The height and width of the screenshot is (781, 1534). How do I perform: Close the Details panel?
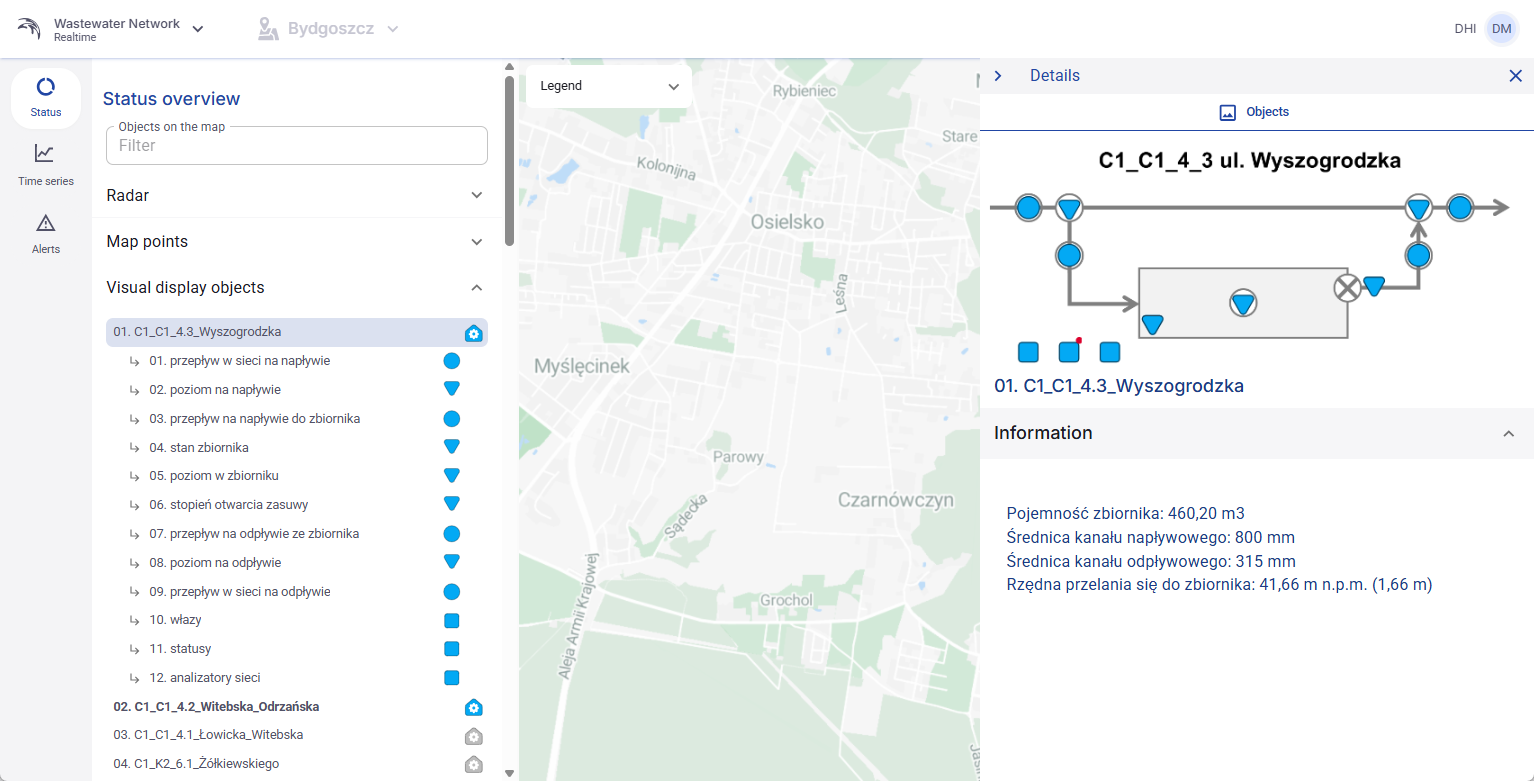[1516, 76]
